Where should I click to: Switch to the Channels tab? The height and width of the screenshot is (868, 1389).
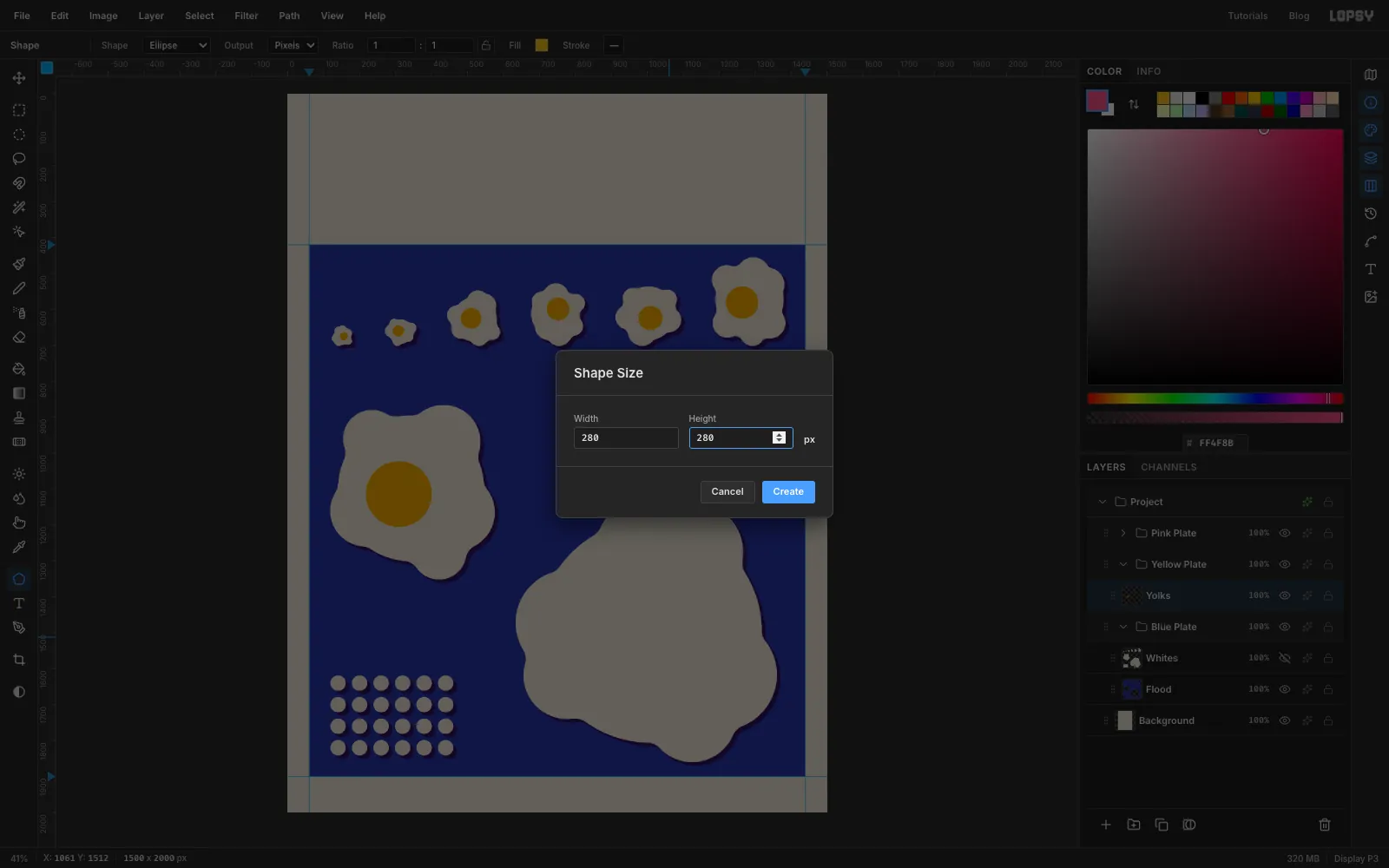tap(1168, 467)
